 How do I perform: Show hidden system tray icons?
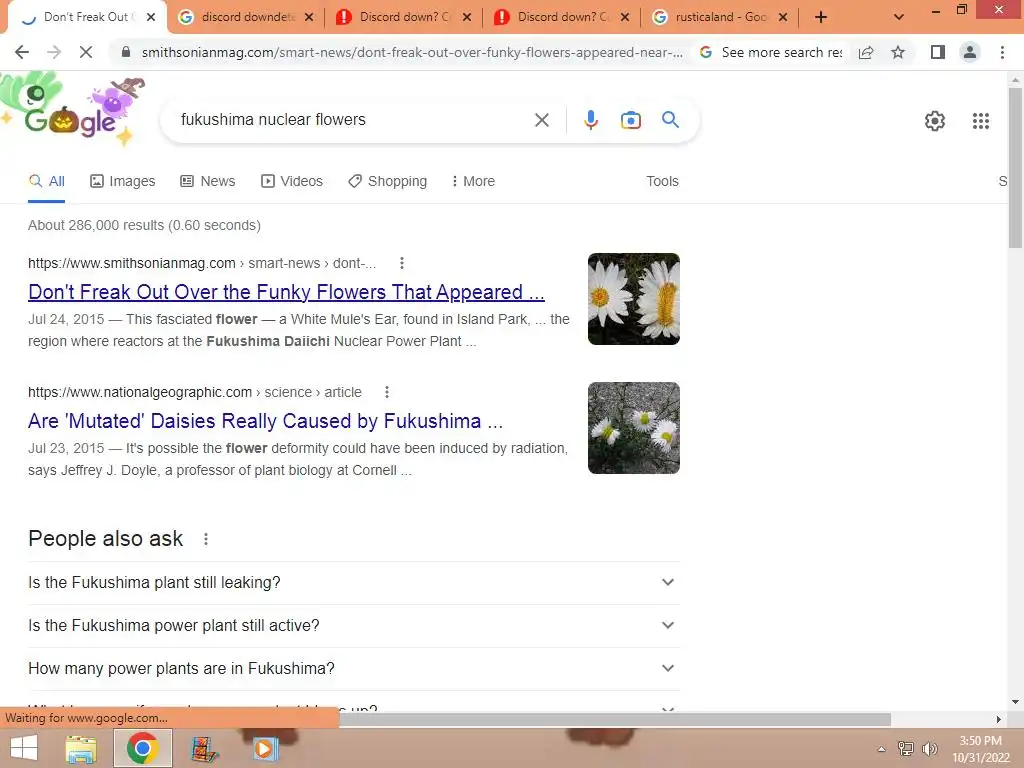881,749
